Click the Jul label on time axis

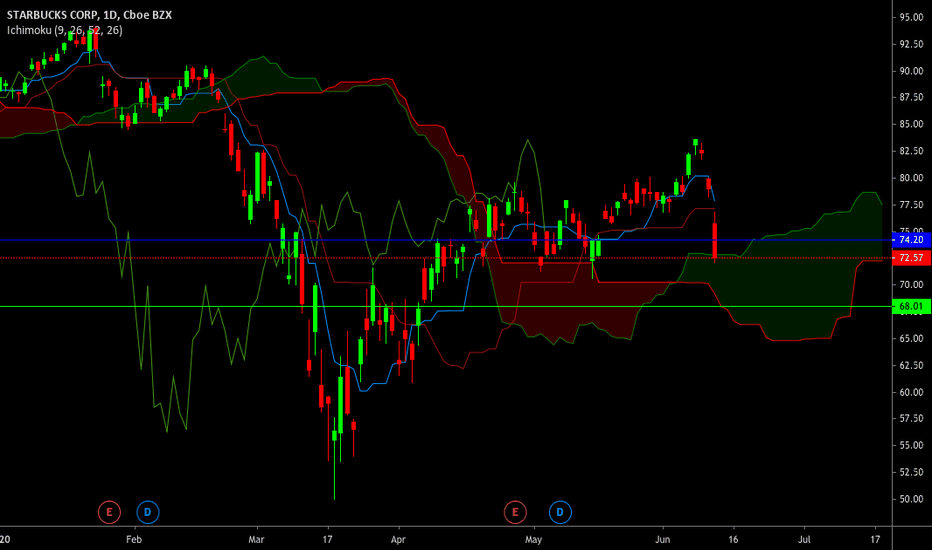click(804, 539)
